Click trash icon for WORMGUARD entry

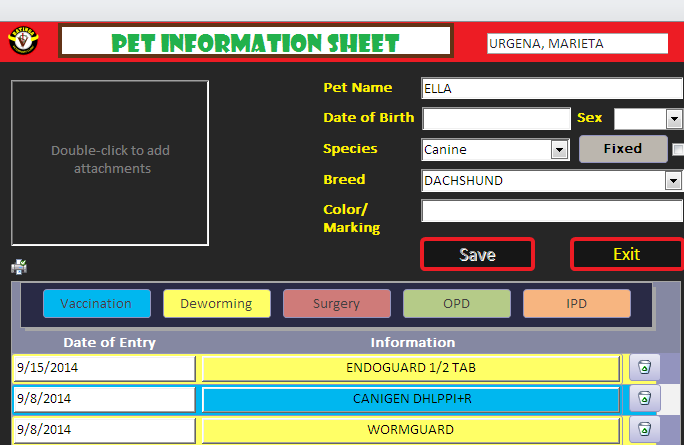click(645, 430)
